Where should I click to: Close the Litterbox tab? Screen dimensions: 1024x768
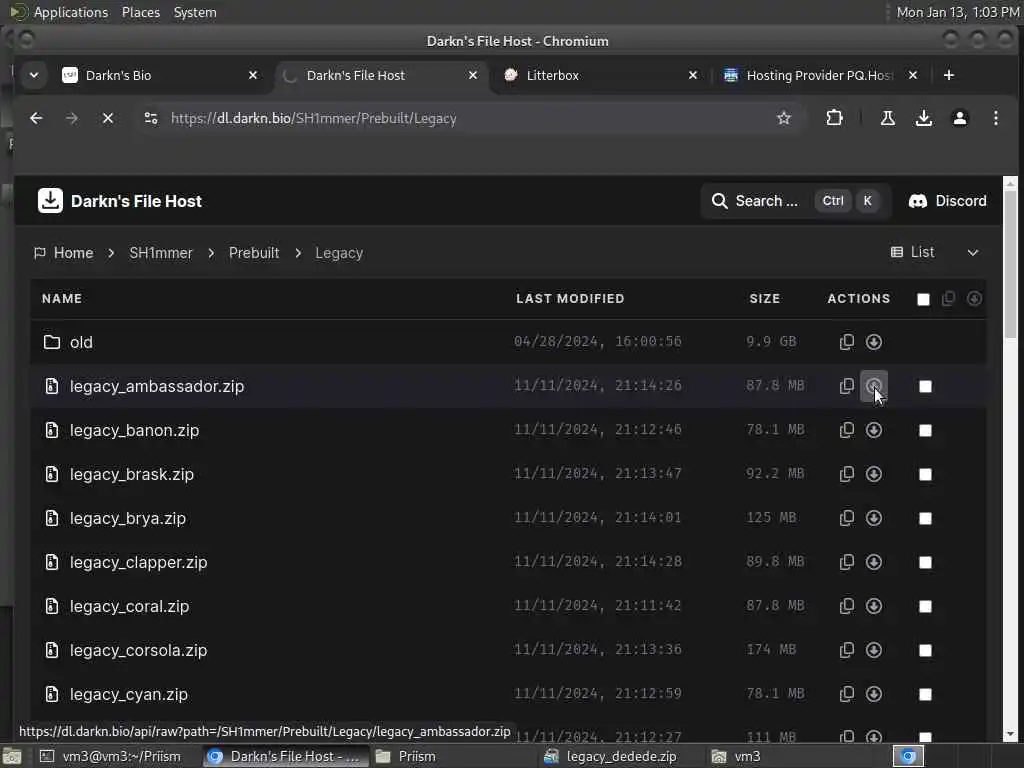coord(692,75)
